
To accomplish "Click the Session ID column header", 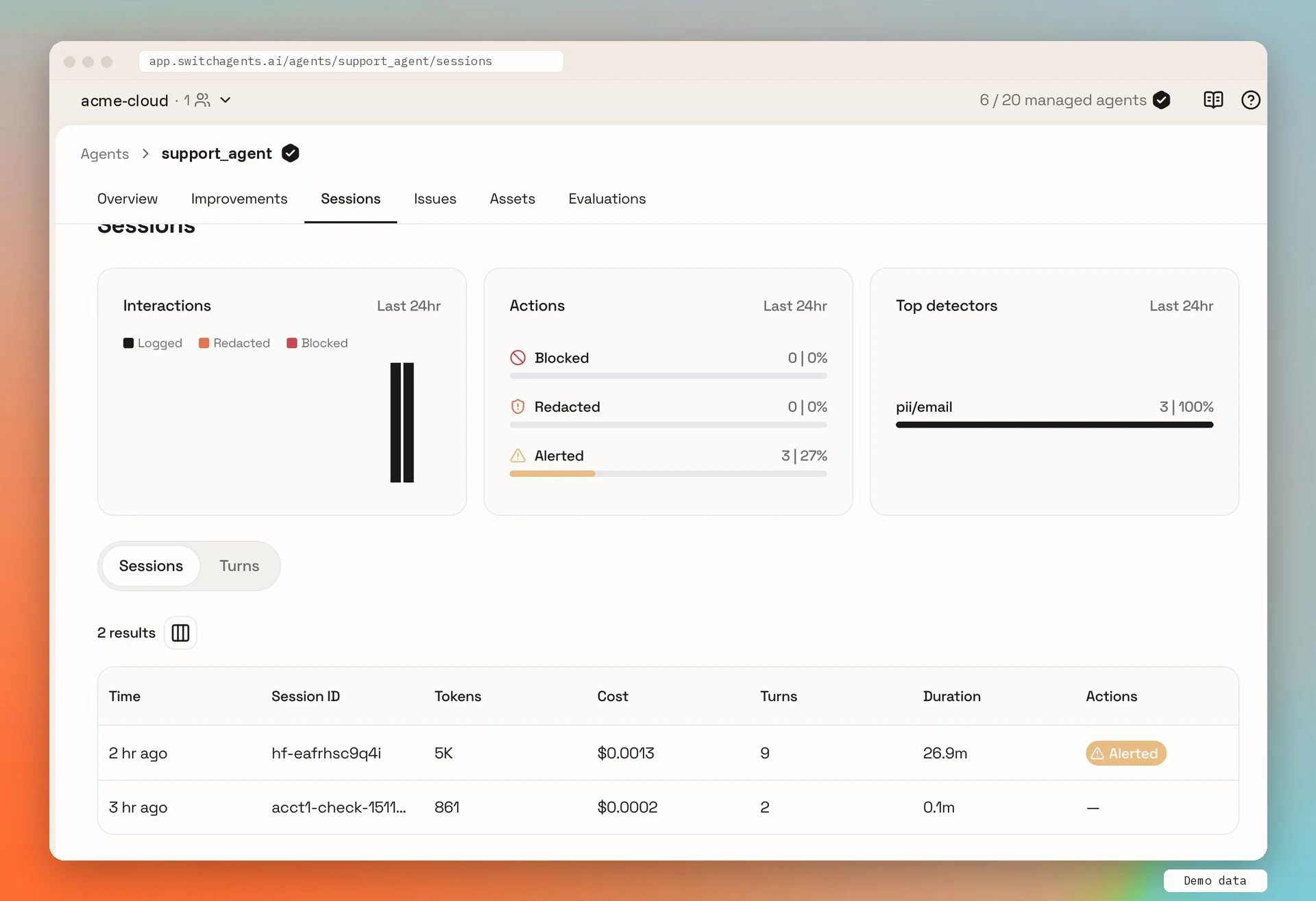I will pyautogui.click(x=306, y=696).
